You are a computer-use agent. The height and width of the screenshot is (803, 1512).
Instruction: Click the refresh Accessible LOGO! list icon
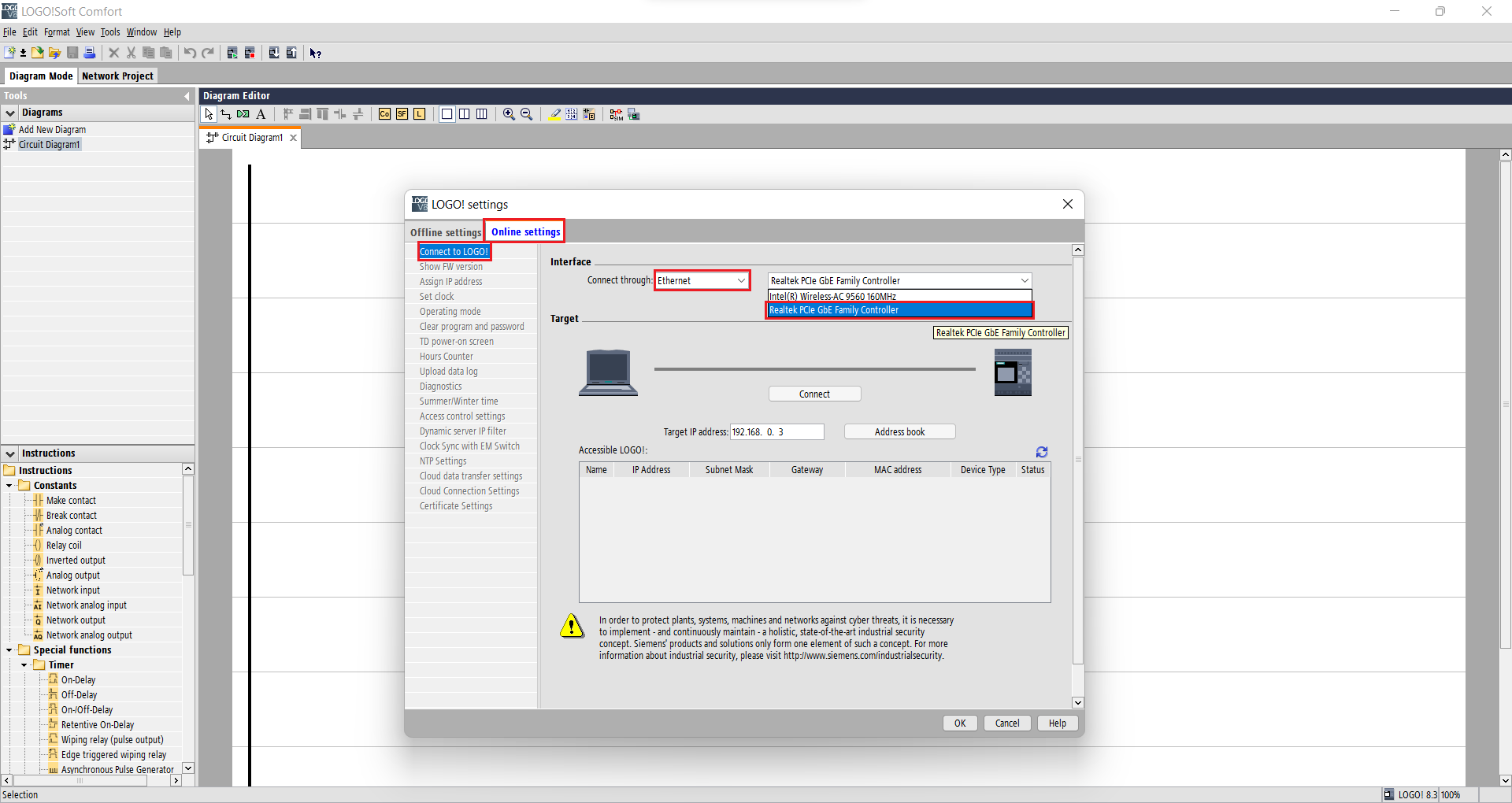[x=1042, y=452]
